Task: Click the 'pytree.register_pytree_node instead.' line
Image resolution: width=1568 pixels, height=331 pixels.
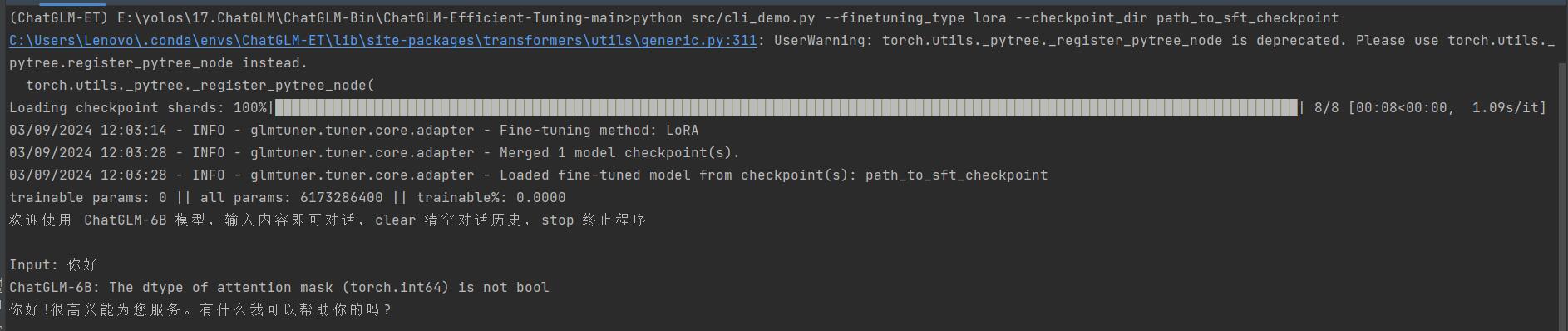Action: (x=158, y=62)
